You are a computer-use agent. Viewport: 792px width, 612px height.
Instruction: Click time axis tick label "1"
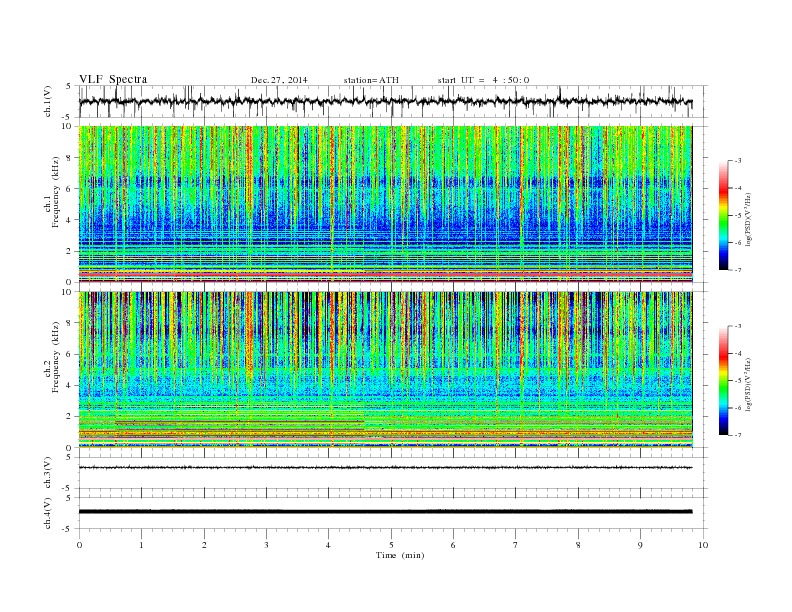click(x=141, y=545)
